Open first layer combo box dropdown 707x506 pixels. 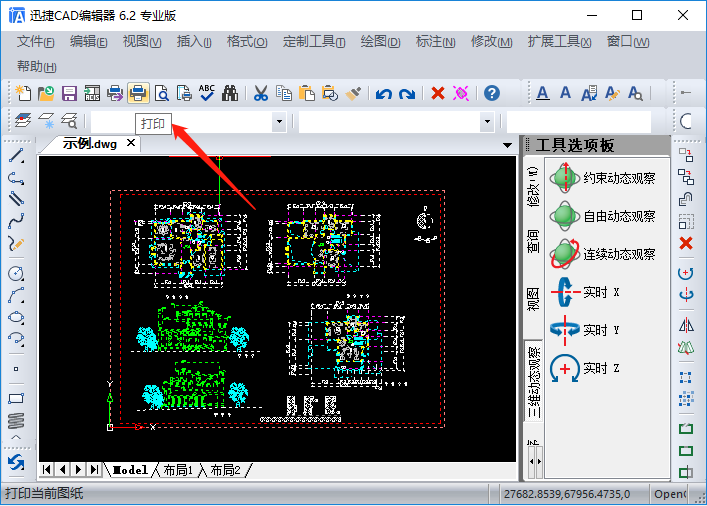coord(280,122)
